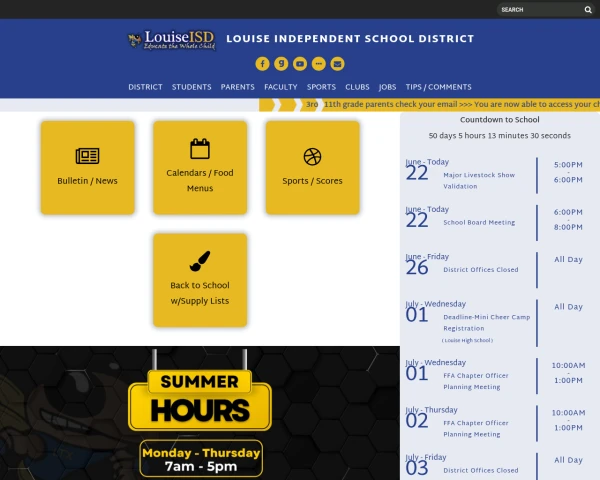The image size is (600, 480).
Task: Expand the STUDENTS menu
Action: pos(192,87)
